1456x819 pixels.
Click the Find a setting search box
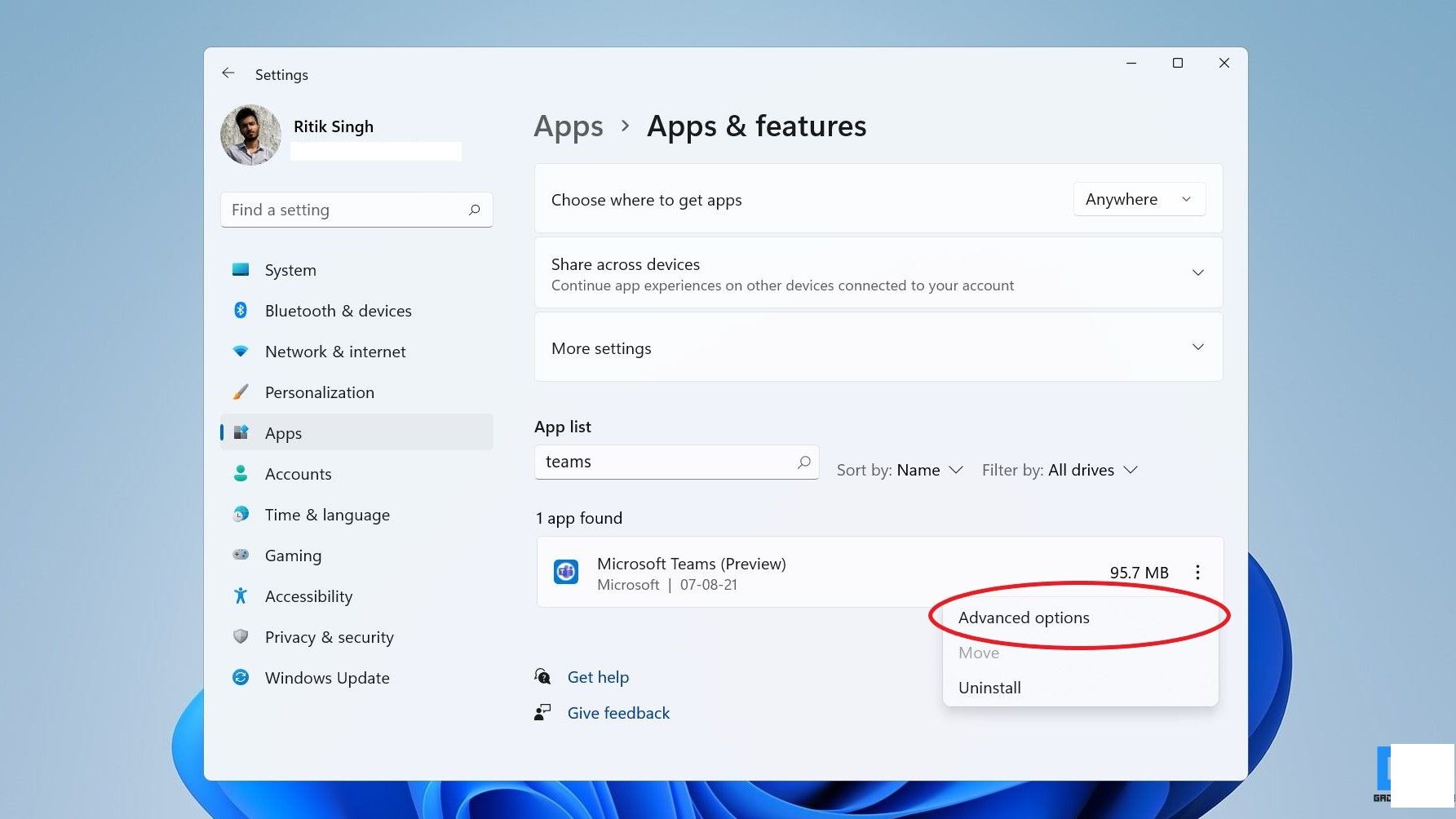(x=356, y=210)
